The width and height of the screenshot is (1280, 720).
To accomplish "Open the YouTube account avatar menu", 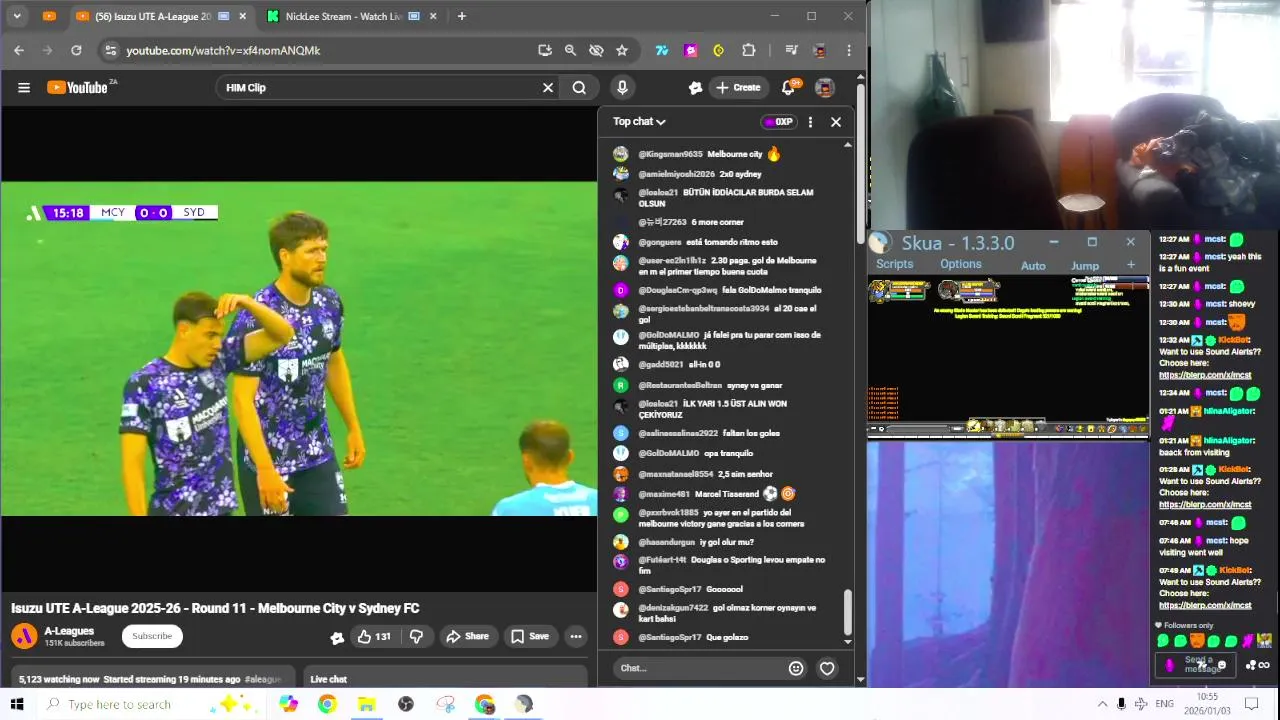I will (x=825, y=88).
